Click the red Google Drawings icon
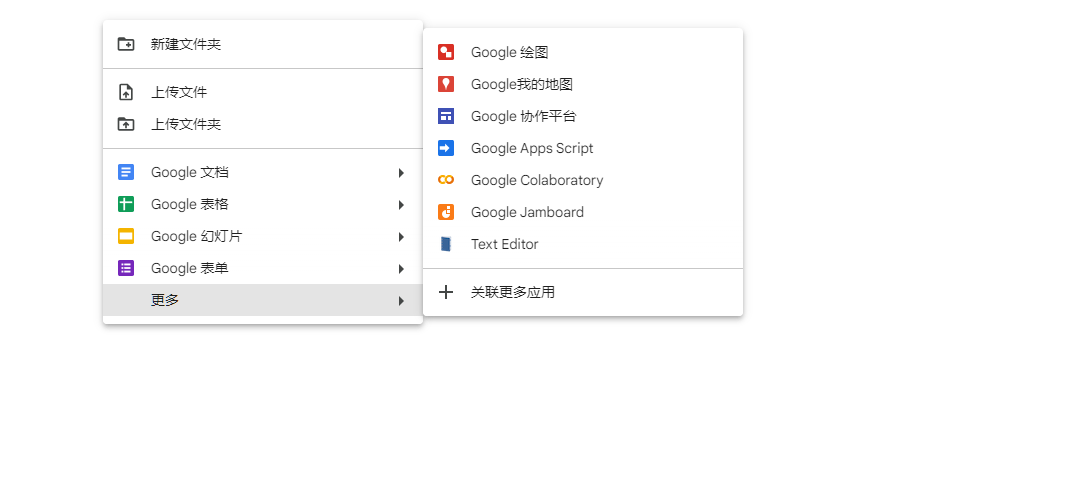1074x479 pixels. click(446, 52)
